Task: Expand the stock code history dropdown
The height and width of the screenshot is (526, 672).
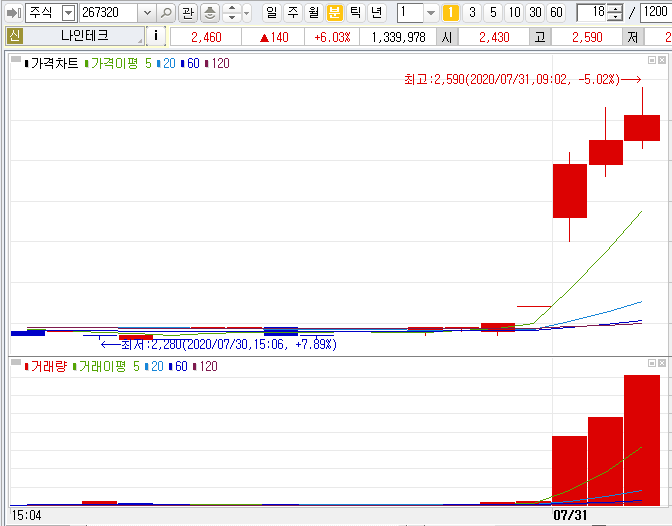Action: [147, 13]
